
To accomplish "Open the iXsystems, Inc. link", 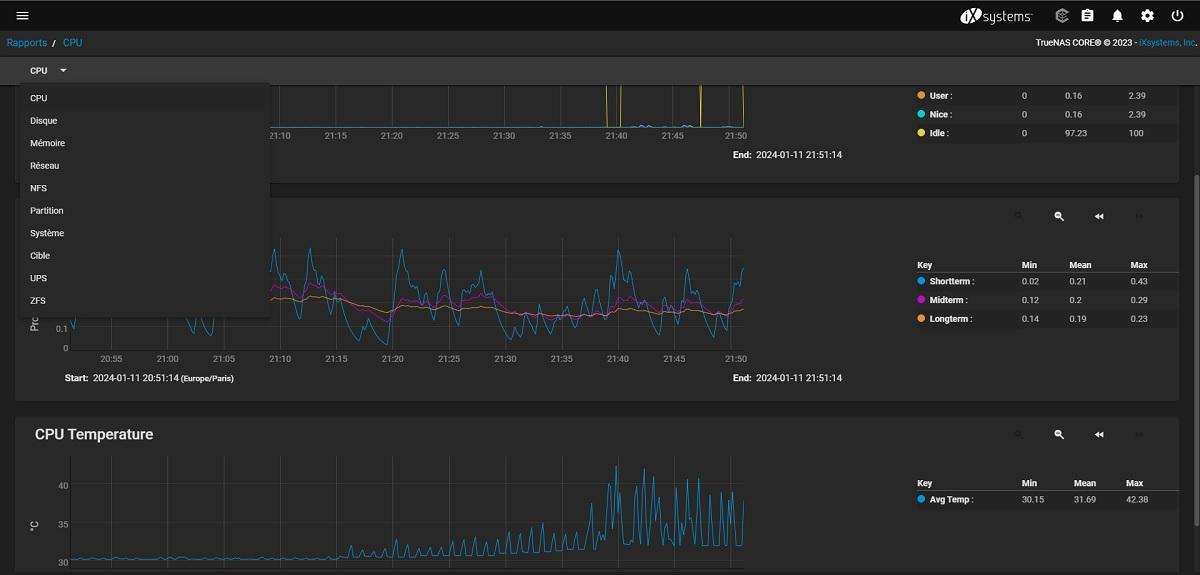I will (1167, 44).
